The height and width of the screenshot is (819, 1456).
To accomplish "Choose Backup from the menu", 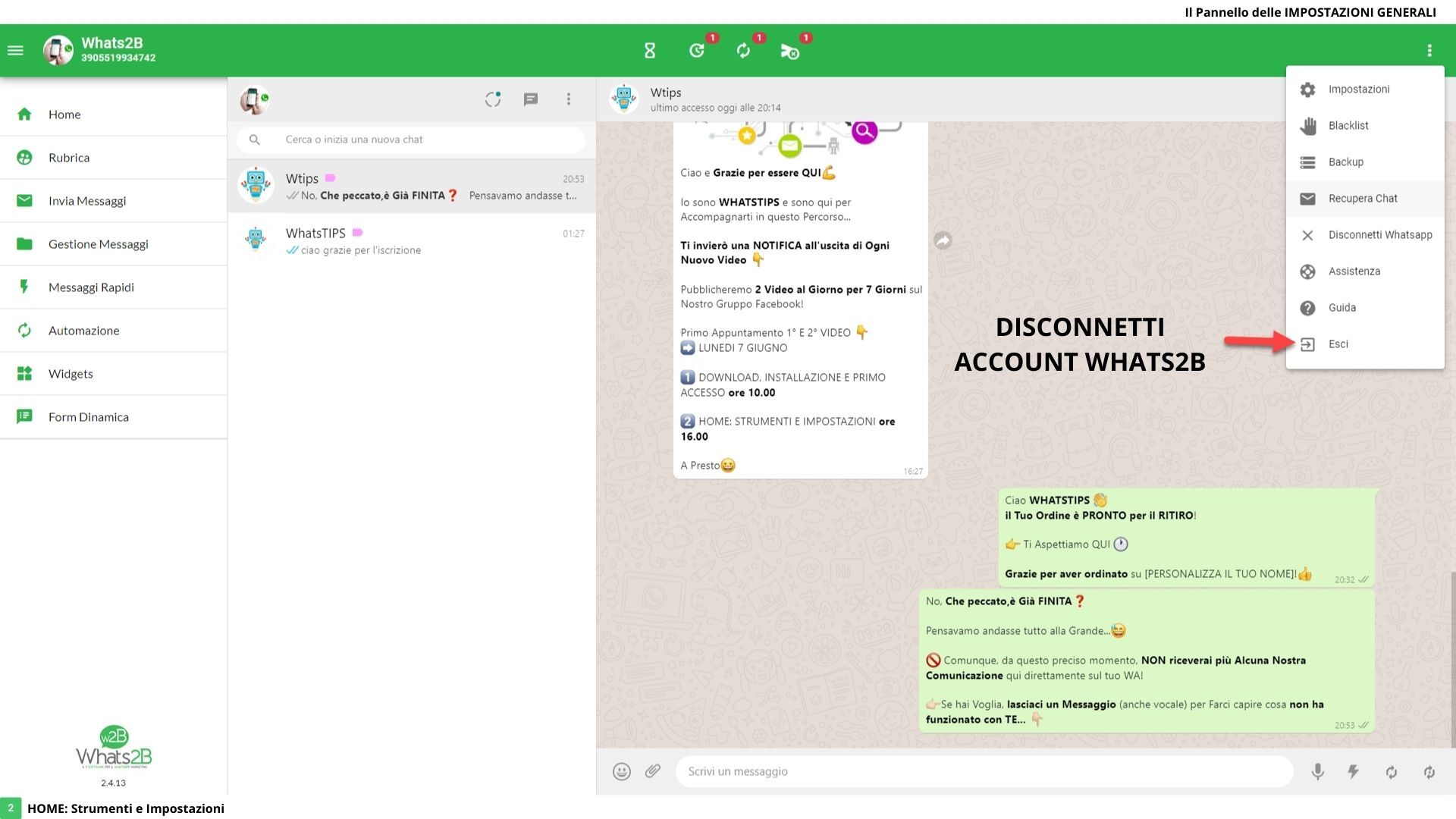I will [x=1365, y=162].
